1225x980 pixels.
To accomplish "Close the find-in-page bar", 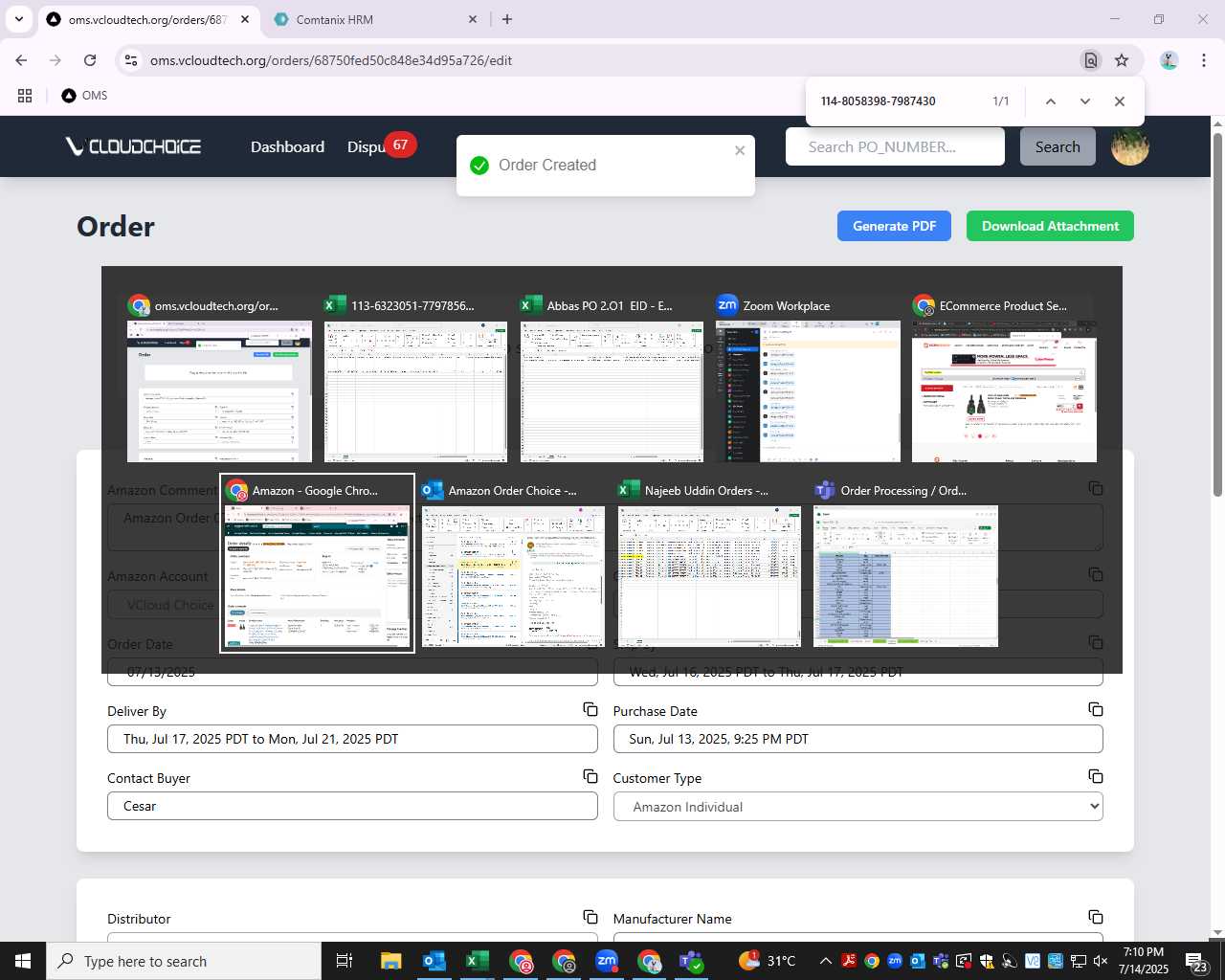I will coord(1119,101).
